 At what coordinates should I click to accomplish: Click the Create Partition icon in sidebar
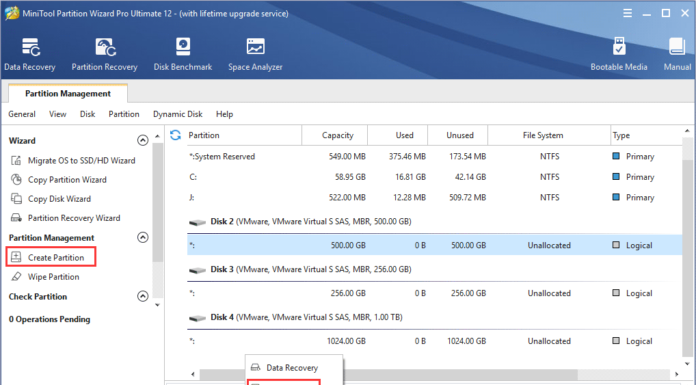coord(16,257)
